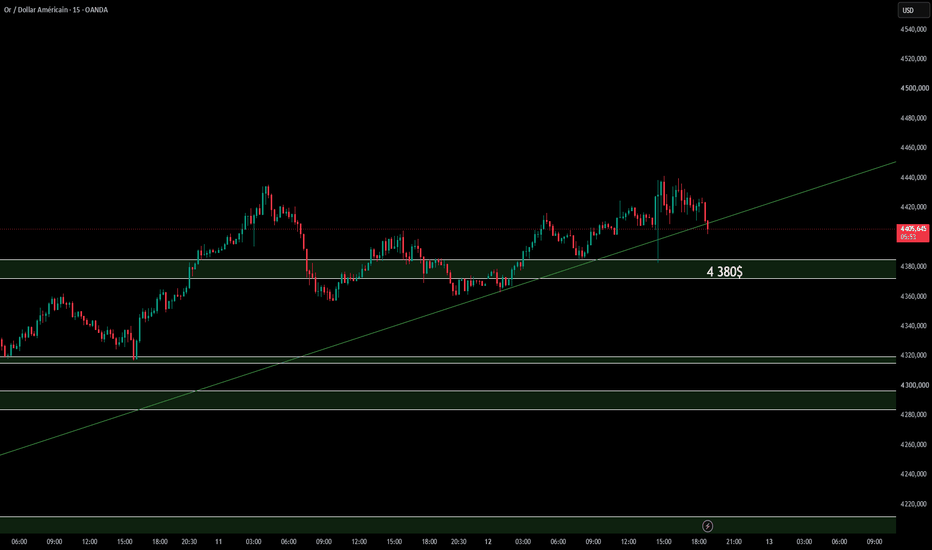Open the USD currency selector
Viewport: 932px width, 550px height.
tap(912, 10)
